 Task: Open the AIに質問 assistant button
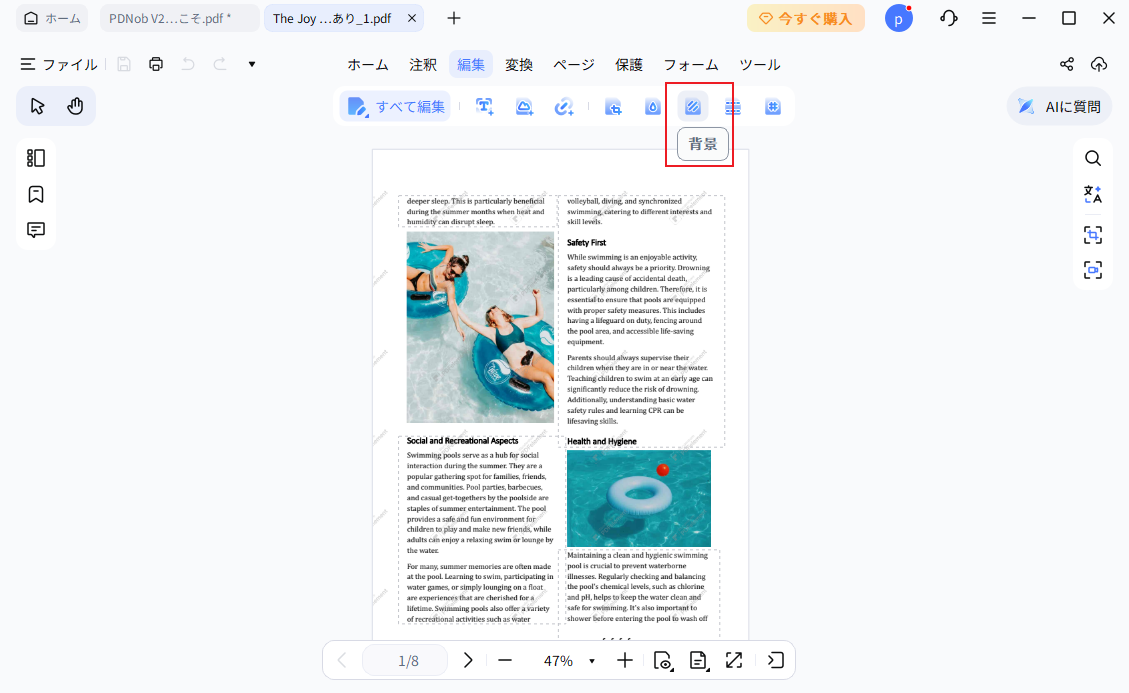pyautogui.click(x=1059, y=107)
